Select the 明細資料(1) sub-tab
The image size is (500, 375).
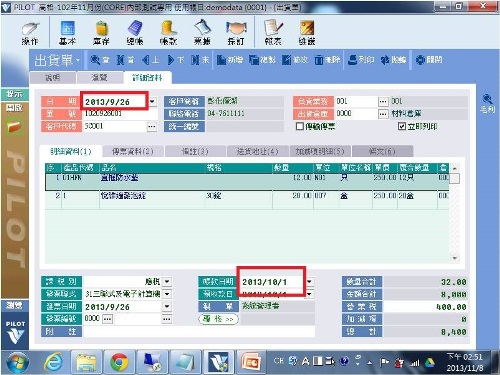(71, 151)
